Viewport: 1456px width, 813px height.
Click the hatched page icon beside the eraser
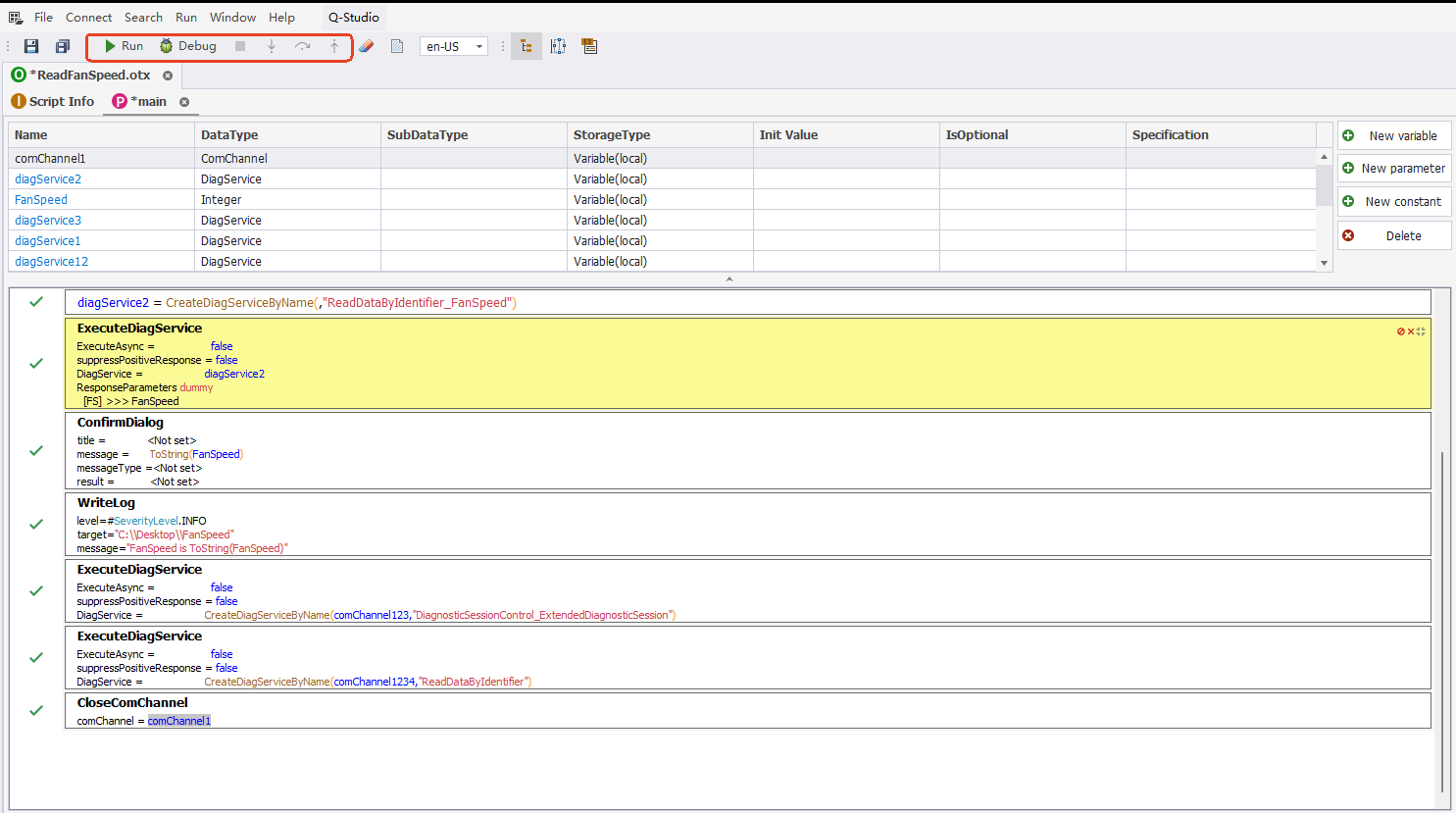point(397,46)
